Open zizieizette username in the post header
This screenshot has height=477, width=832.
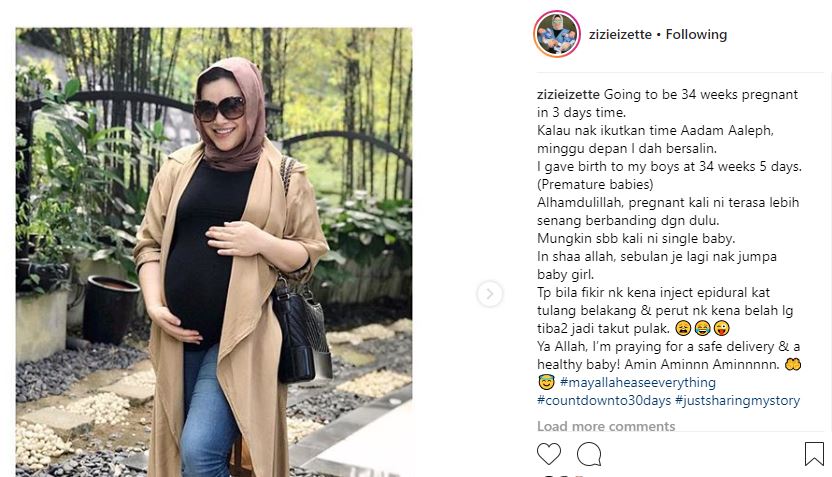tap(620, 34)
